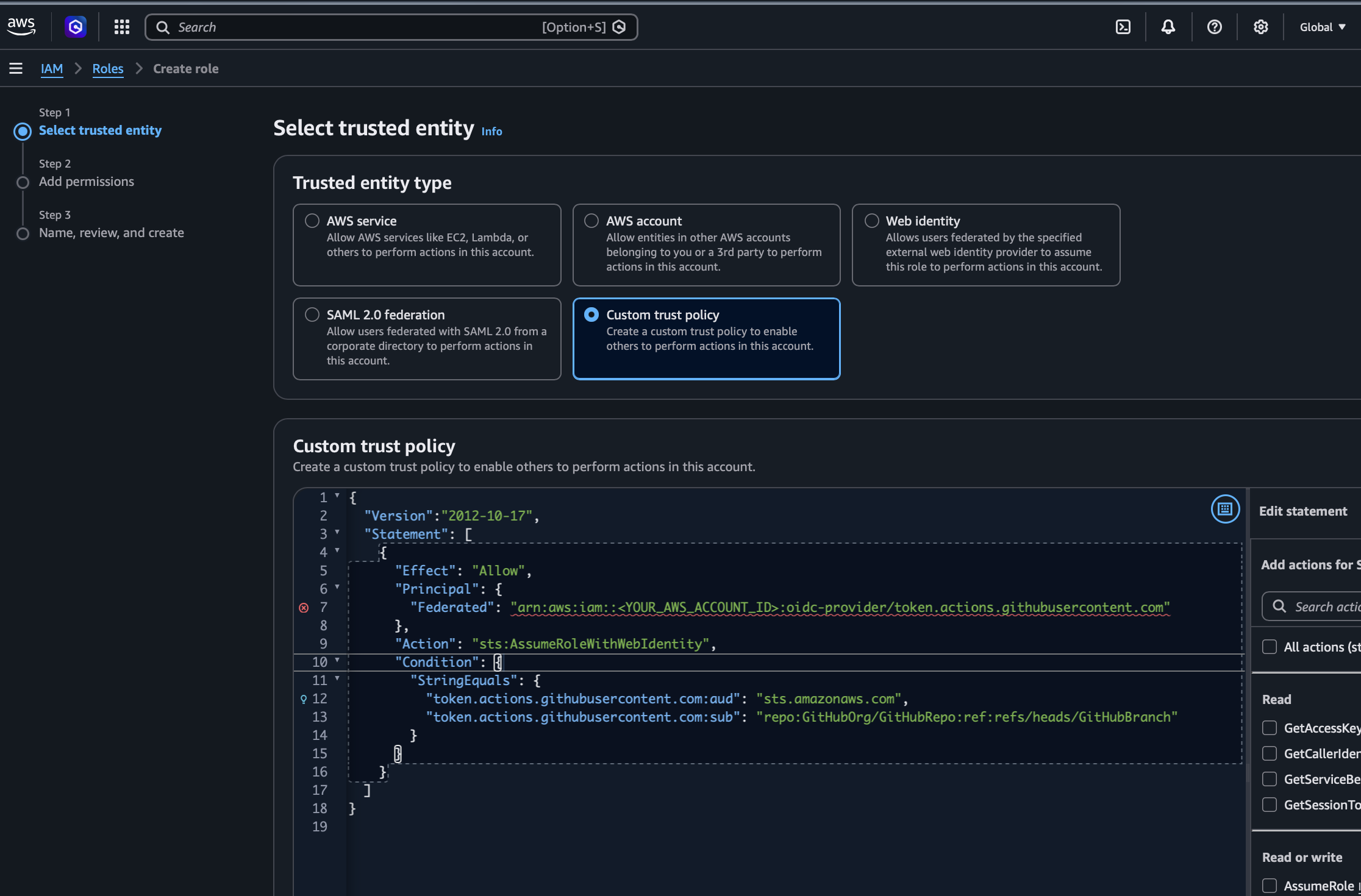Click the "sts.amazonaws.com" audience value
The image size is (1361, 896).
pos(829,699)
